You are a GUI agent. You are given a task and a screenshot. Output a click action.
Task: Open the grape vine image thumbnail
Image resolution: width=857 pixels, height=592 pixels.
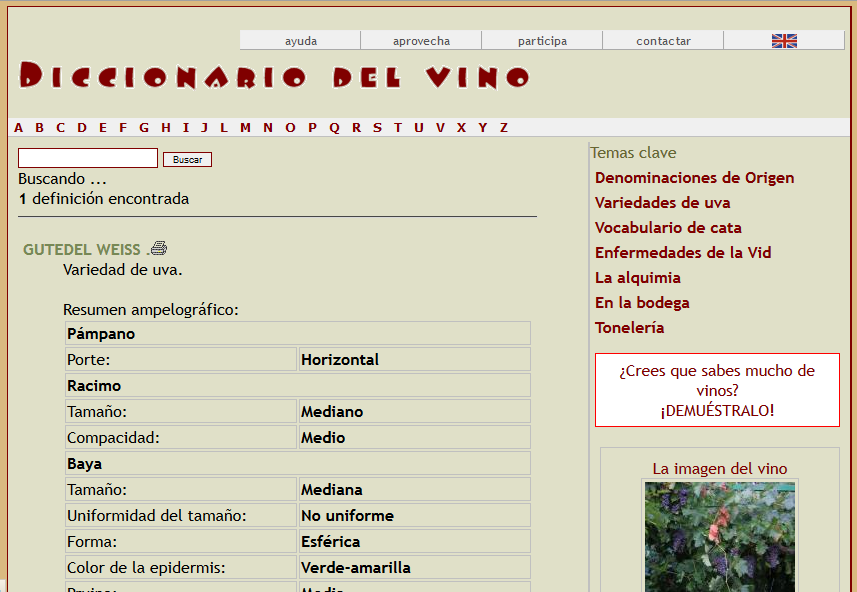point(719,535)
